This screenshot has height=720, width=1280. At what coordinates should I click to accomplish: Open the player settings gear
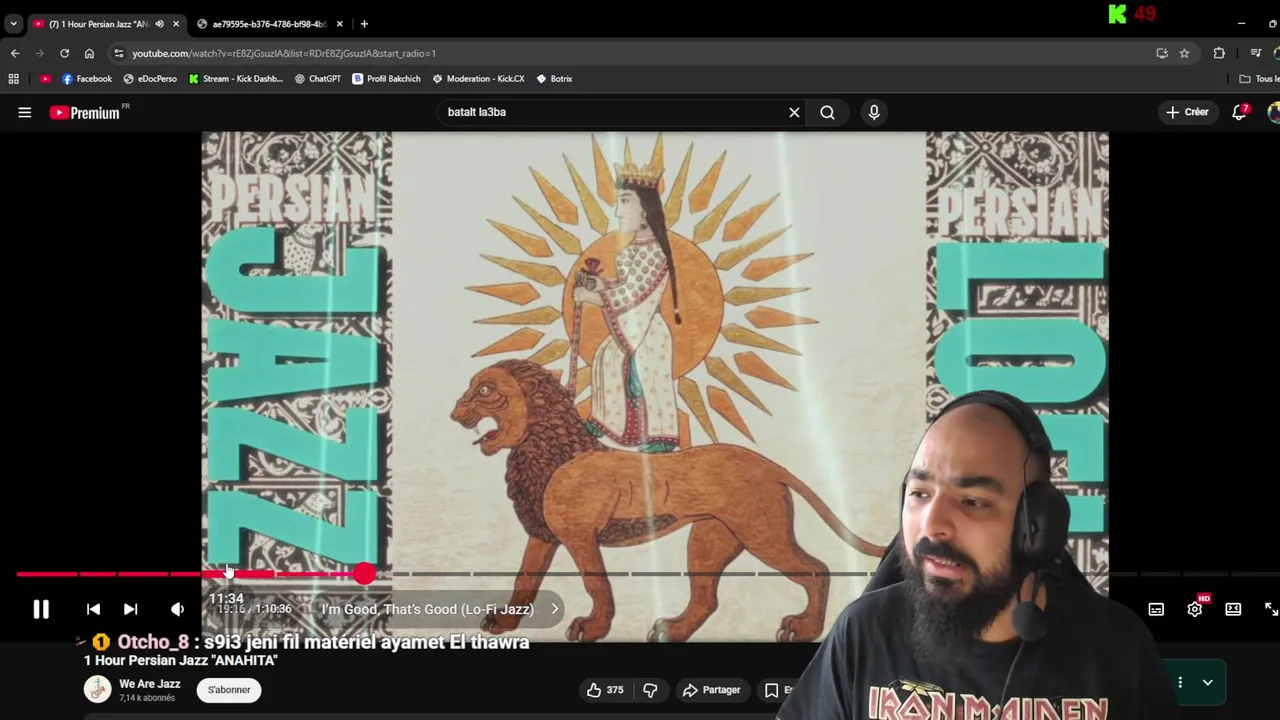tap(1195, 609)
